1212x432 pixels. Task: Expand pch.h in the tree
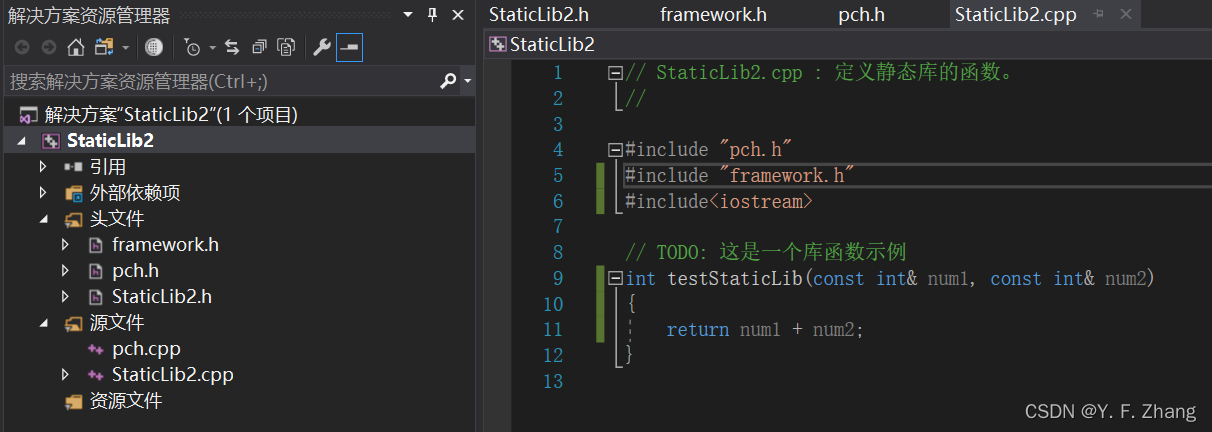(65, 271)
